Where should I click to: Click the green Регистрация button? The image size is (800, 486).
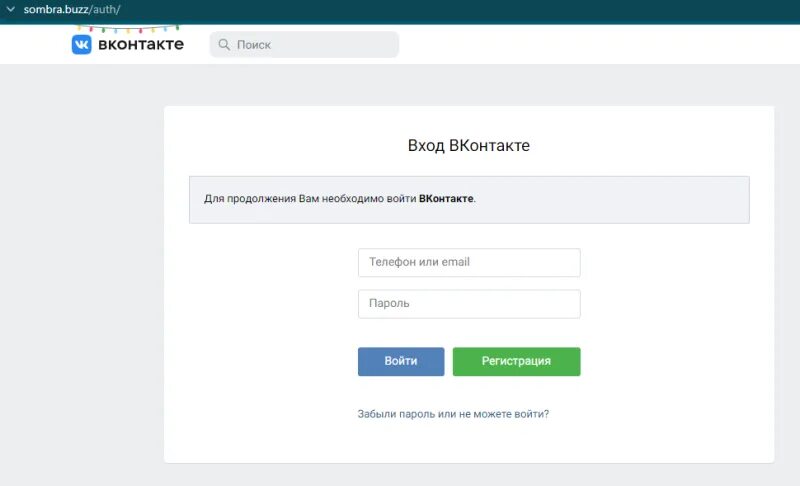516,361
